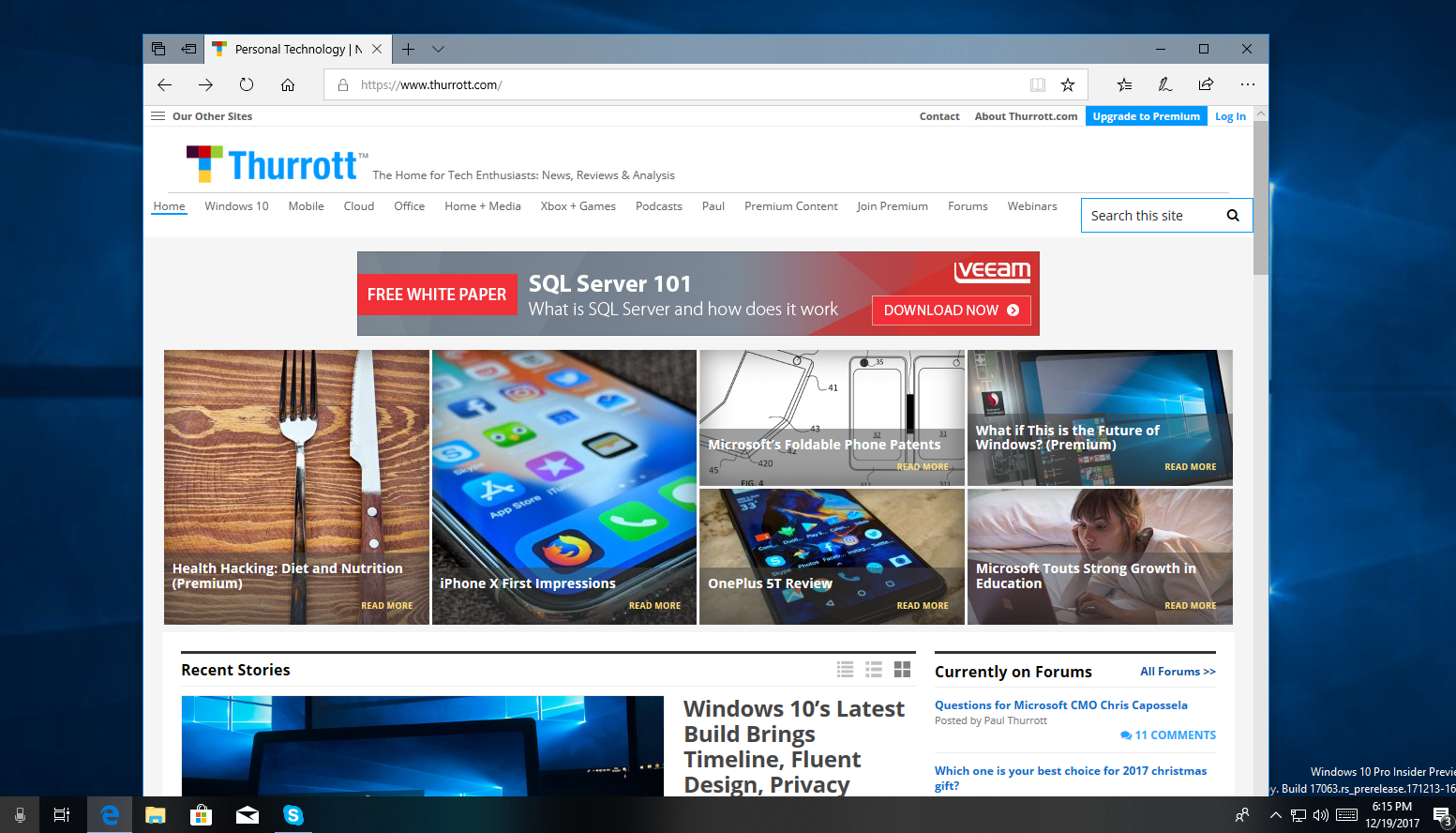The width and height of the screenshot is (1456, 833).
Task: Open the Webinars nav item
Action: click(1032, 206)
